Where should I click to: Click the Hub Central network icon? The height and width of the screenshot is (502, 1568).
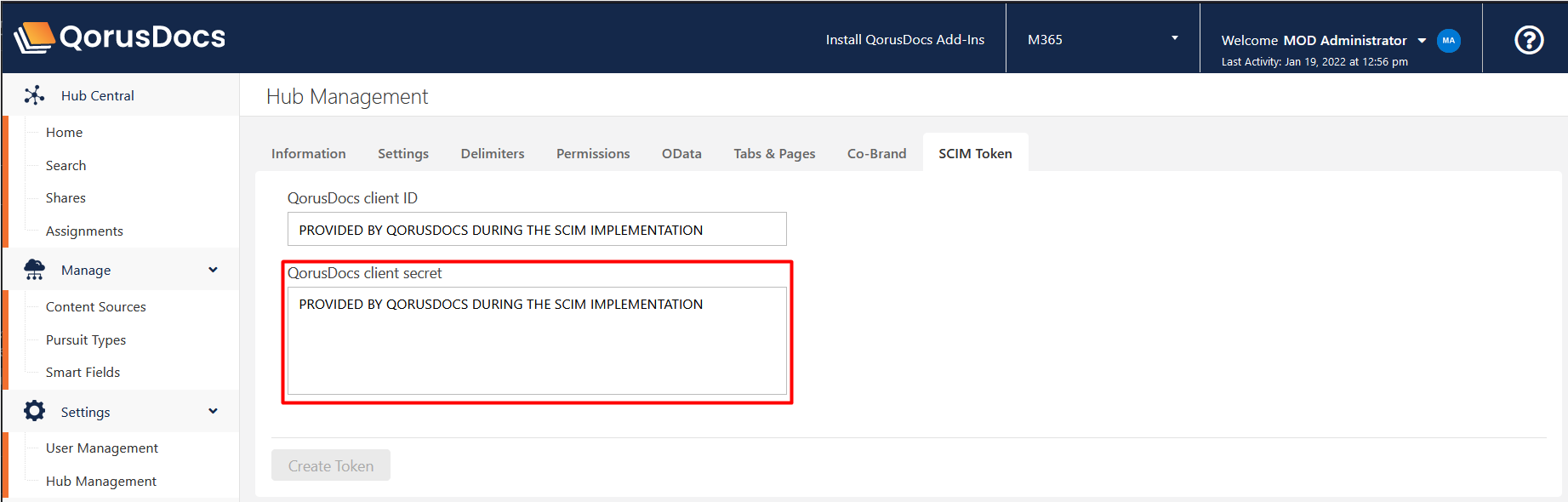tap(34, 95)
